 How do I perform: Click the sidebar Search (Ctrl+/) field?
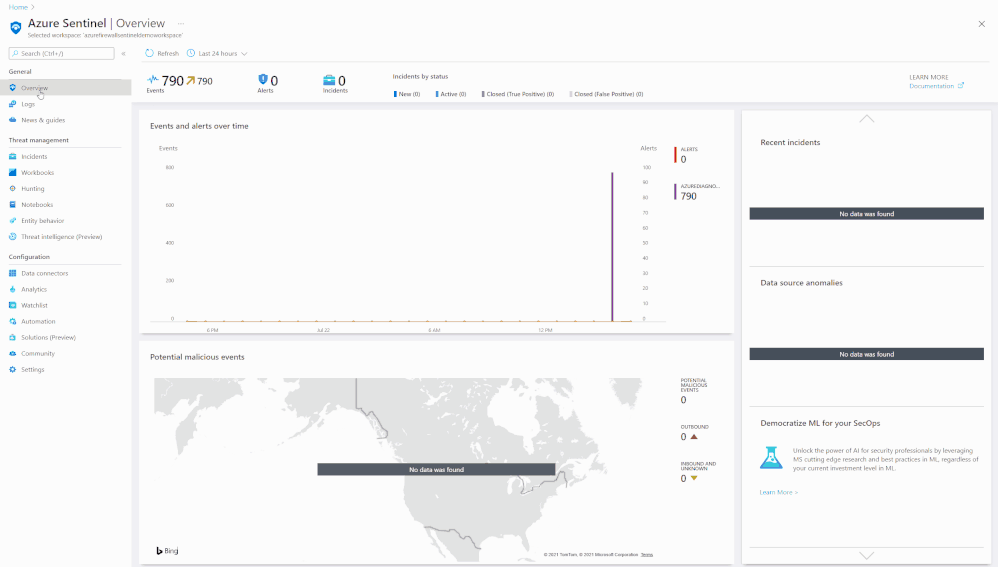coord(62,53)
